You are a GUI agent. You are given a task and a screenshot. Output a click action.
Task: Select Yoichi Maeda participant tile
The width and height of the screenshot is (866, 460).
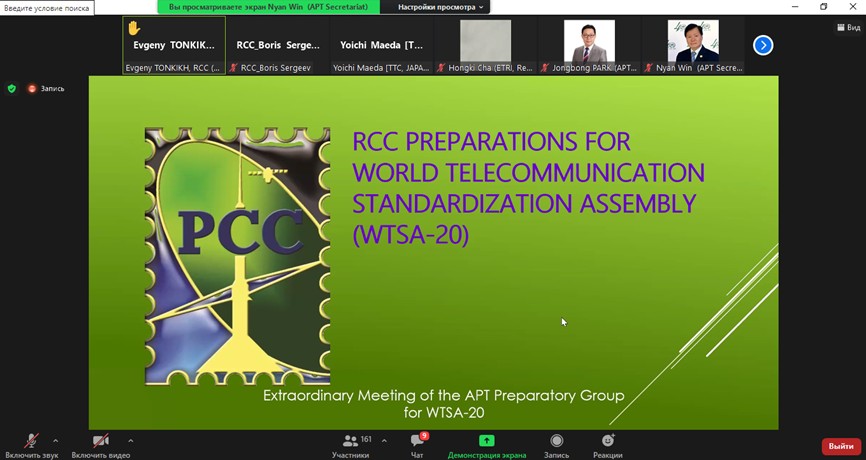coord(382,45)
